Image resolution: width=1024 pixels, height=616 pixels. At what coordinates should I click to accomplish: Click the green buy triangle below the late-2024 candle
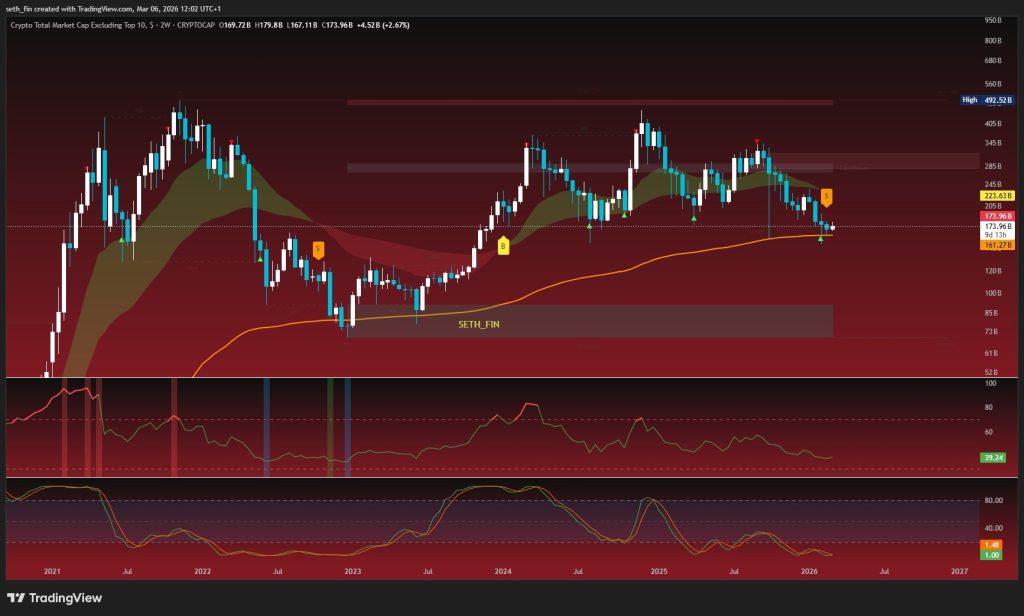pyautogui.click(x=625, y=215)
